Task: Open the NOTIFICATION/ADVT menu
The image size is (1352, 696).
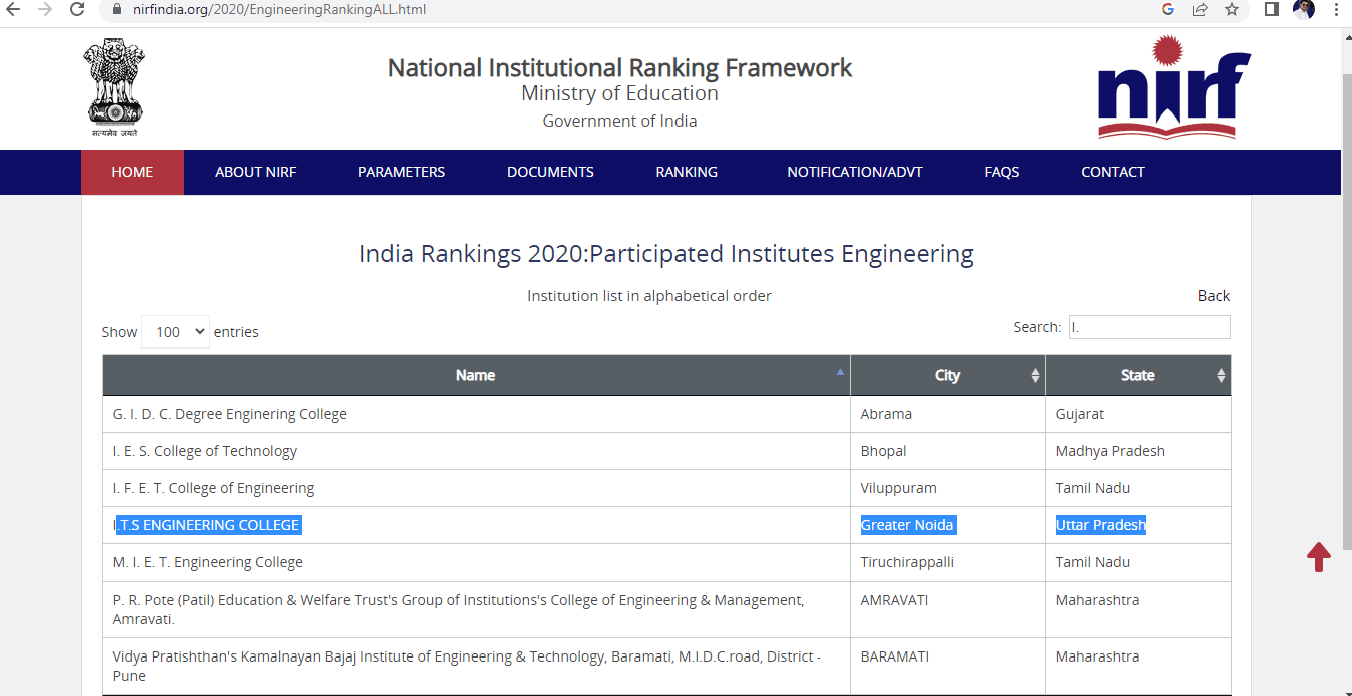Action: pyautogui.click(x=855, y=172)
